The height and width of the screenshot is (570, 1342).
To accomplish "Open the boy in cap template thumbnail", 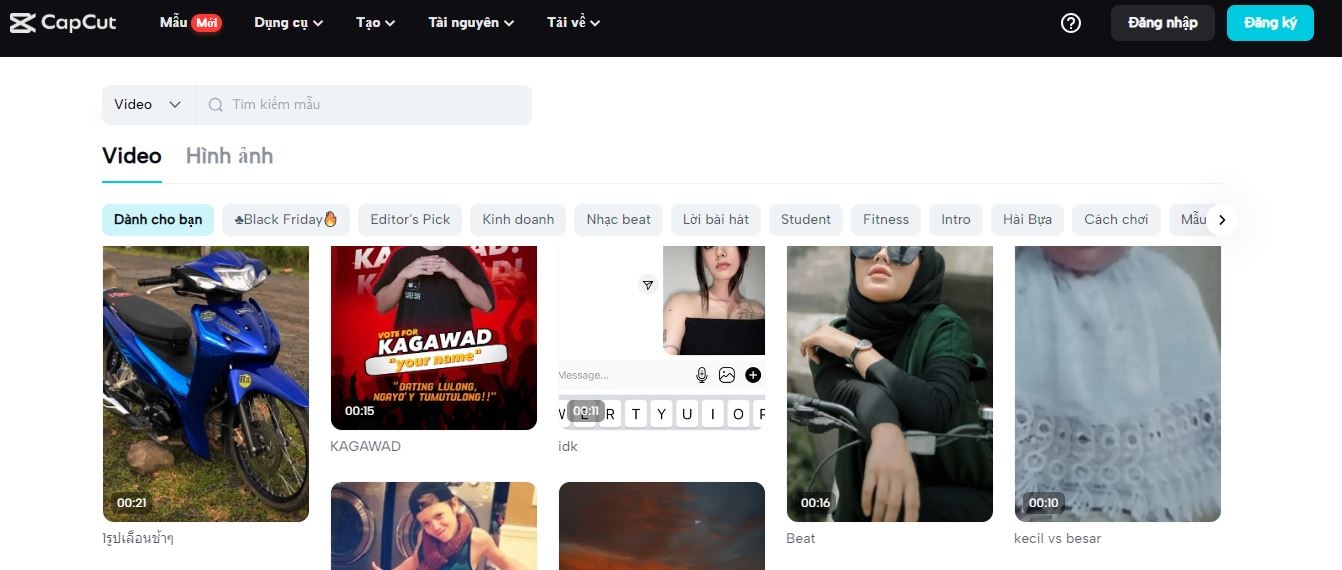I will pyautogui.click(x=434, y=526).
